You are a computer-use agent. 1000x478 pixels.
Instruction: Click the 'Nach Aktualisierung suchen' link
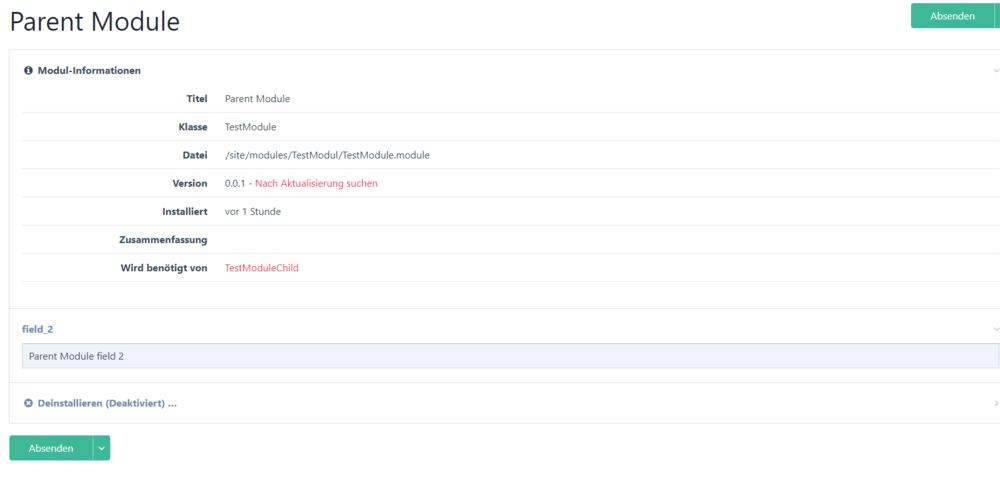(316, 184)
